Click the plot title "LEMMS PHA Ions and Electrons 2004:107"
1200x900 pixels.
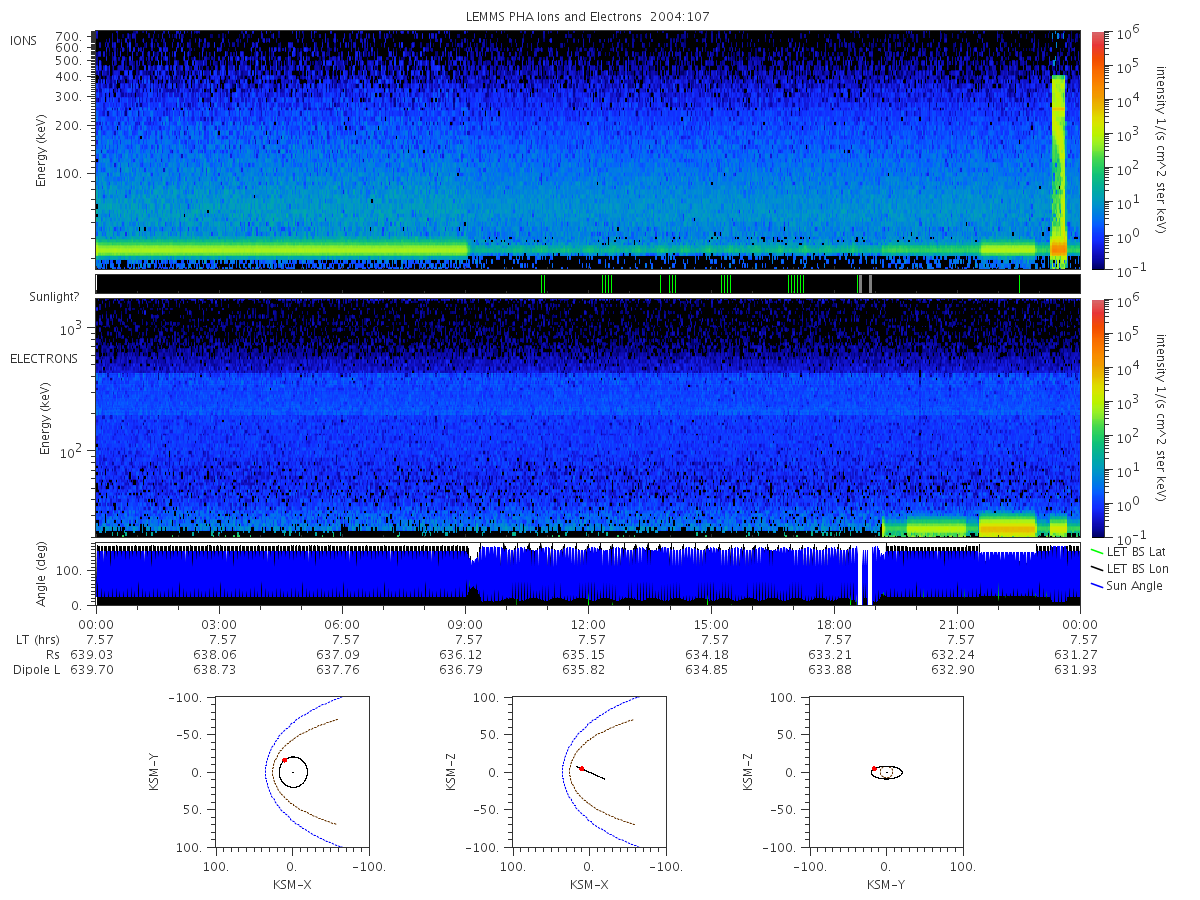588,17
